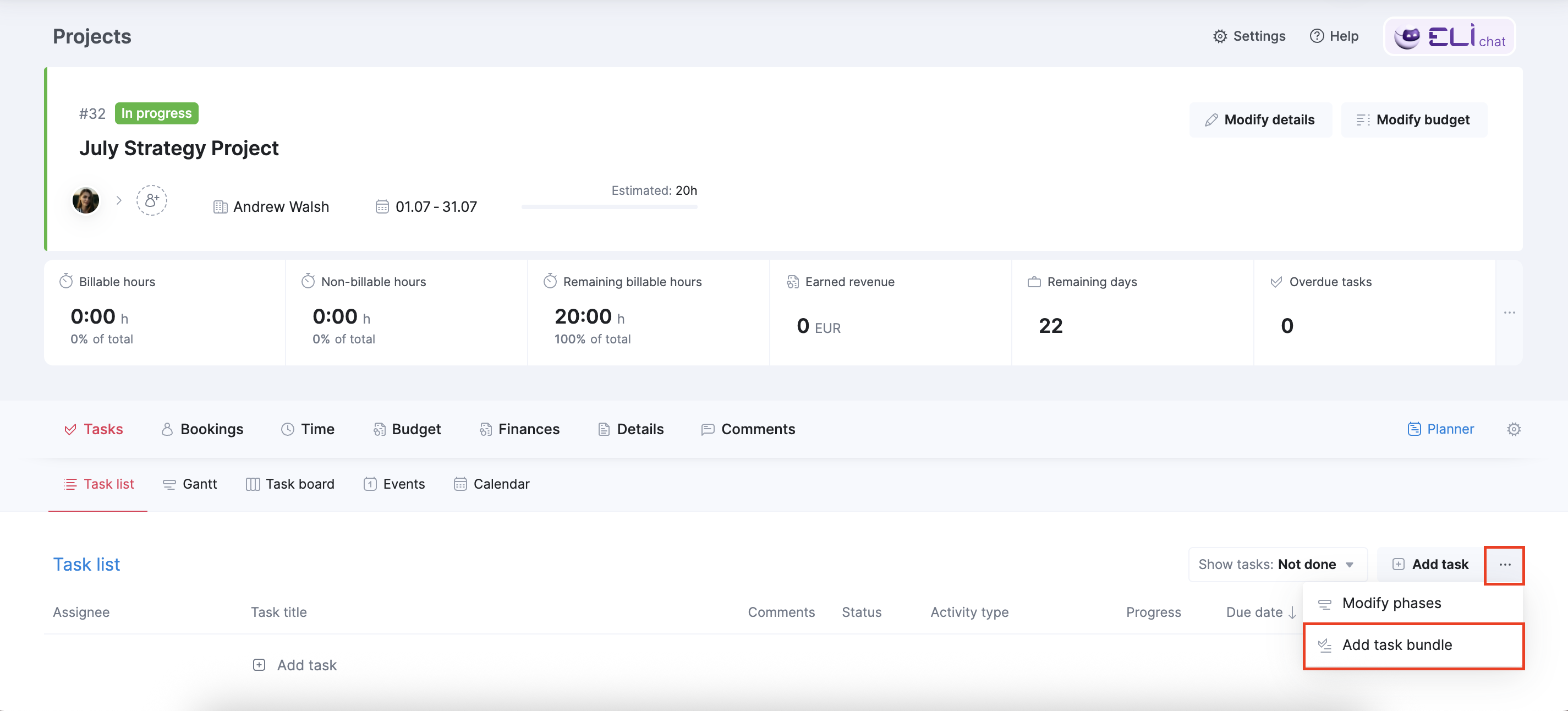Image resolution: width=1568 pixels, height=711 pixels.
Task: Click the Remaining days briefcase icon
Action: point(1034,282)
